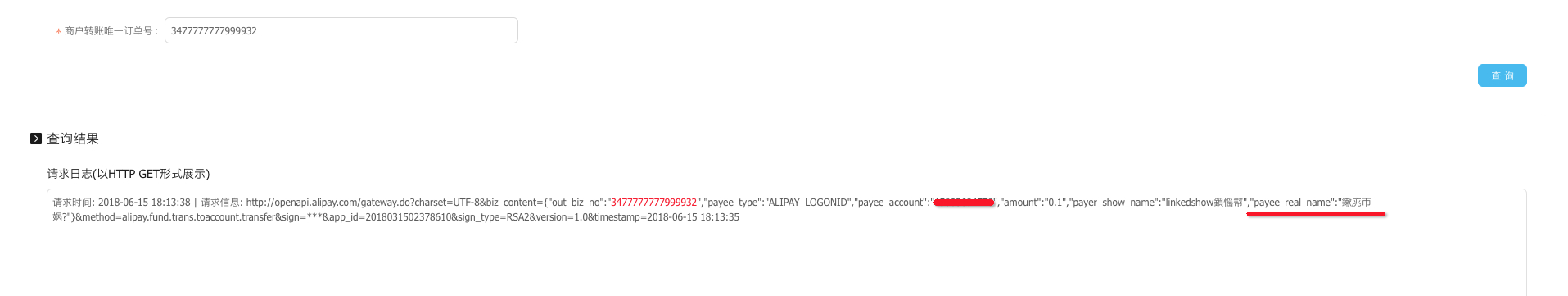Click the ALIPAY_LOGONID payee_type value
The width and height of the screenshot is (1568, 296).
807,203
